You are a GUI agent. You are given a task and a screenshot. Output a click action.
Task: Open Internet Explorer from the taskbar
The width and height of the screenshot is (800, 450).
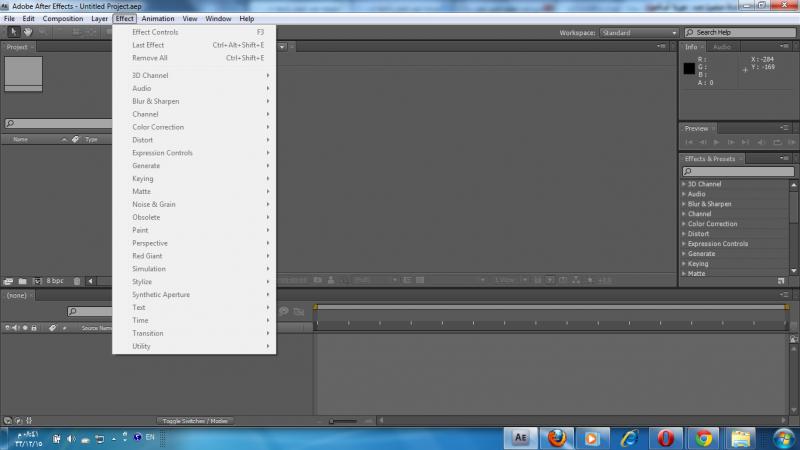[629, 438]
